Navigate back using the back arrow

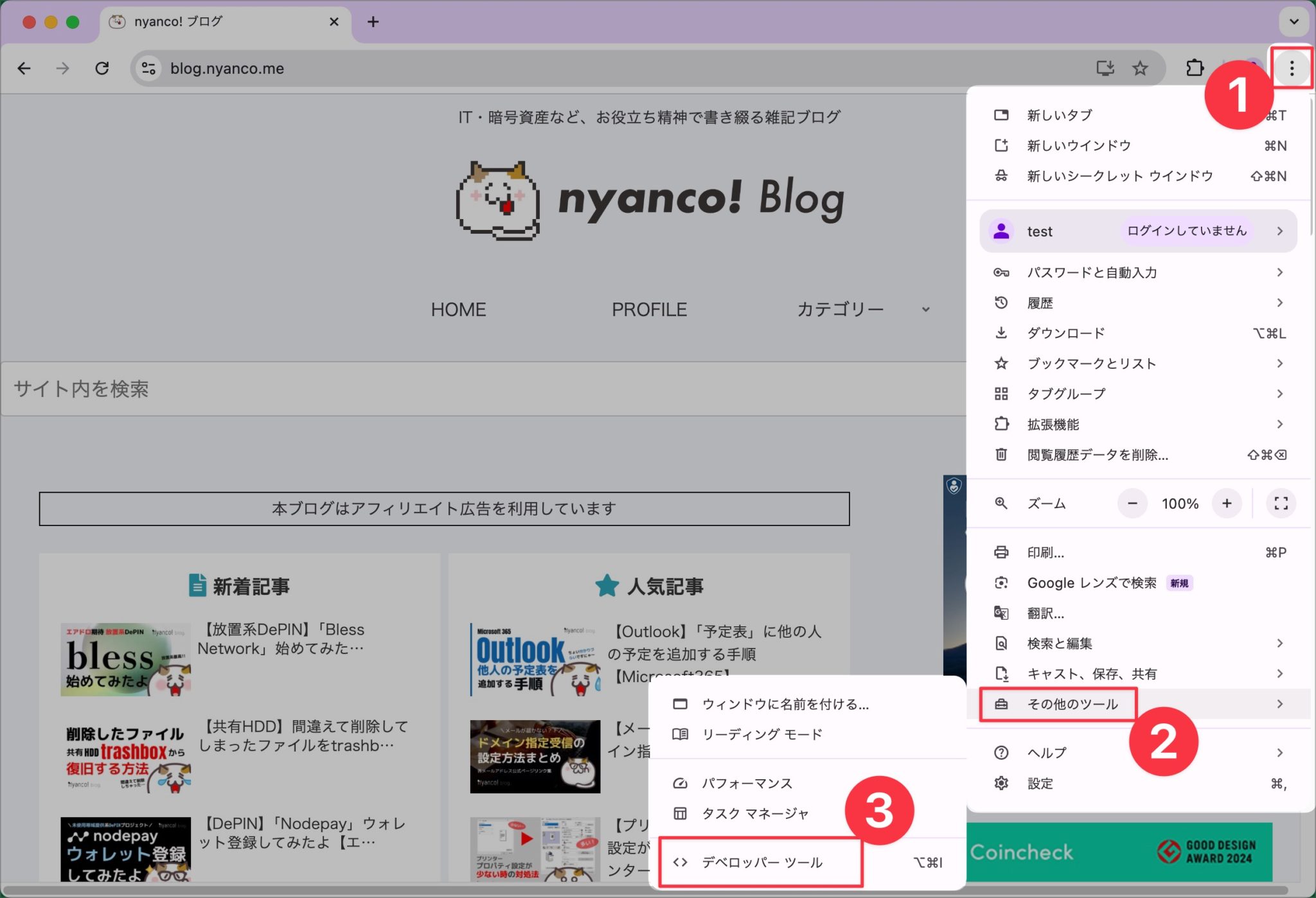click(24, 68)
